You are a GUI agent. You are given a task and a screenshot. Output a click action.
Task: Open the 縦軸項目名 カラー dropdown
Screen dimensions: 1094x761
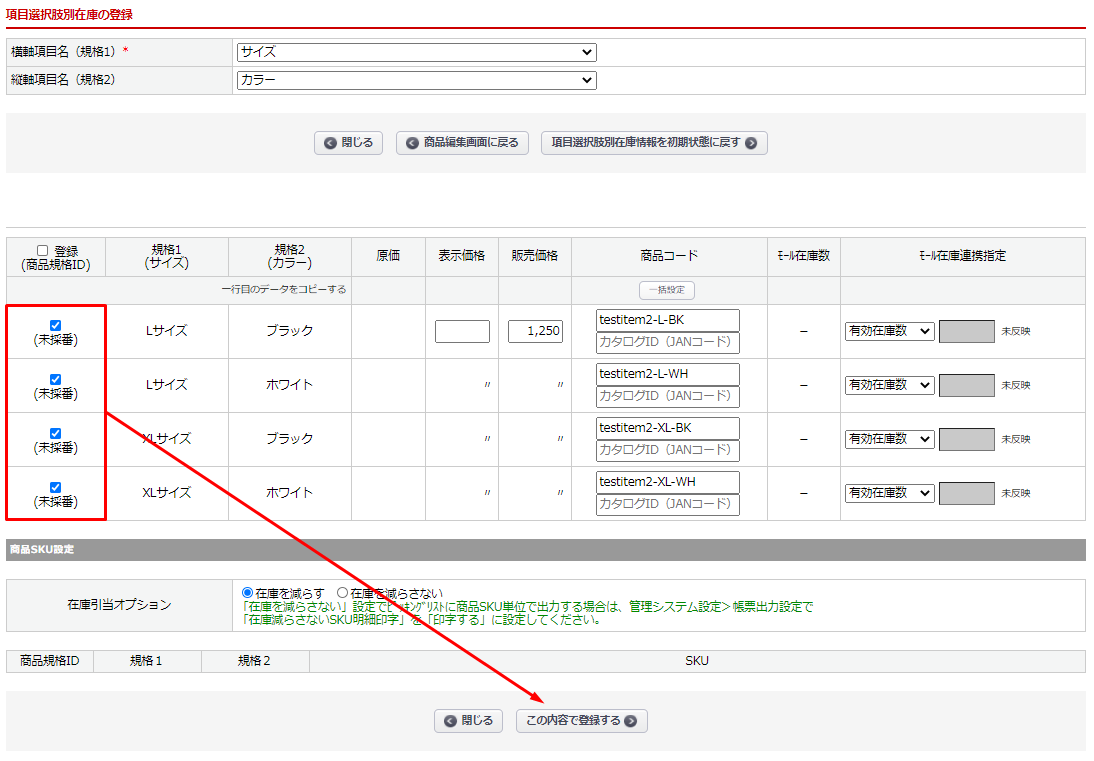click(416, 80)
